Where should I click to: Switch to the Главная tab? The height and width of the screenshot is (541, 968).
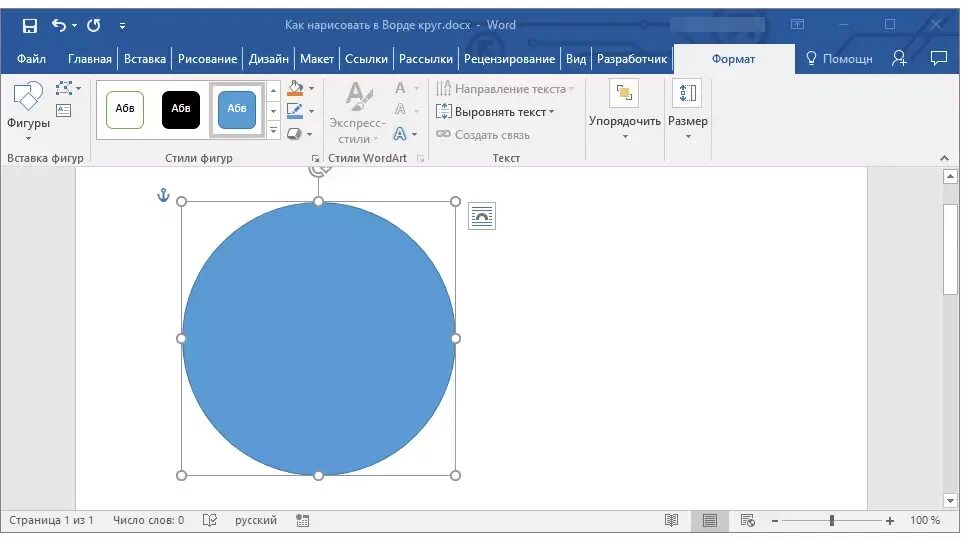(90, 59)
